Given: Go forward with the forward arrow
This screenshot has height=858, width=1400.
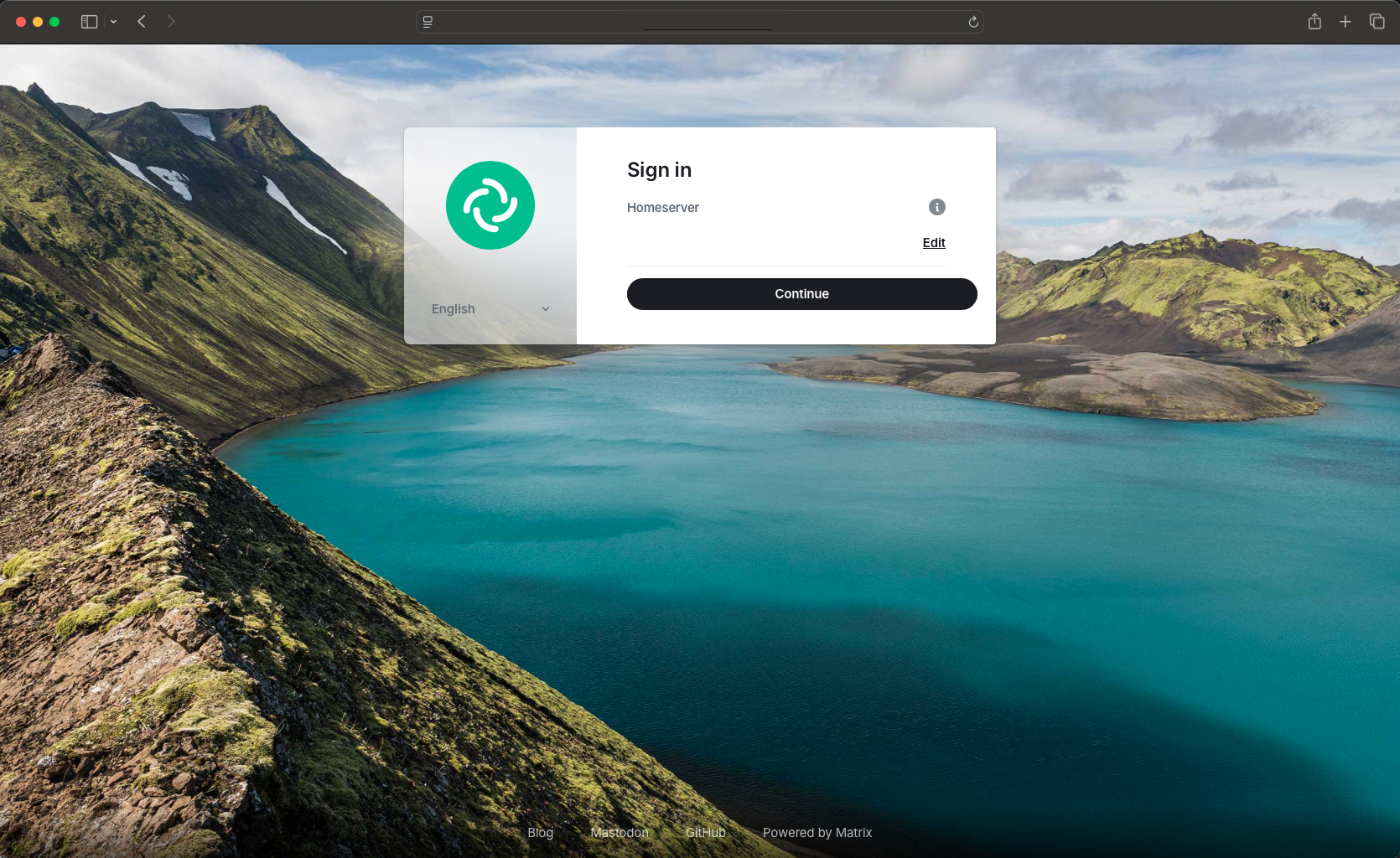Looking at the screenshot, I should [171, 22].
